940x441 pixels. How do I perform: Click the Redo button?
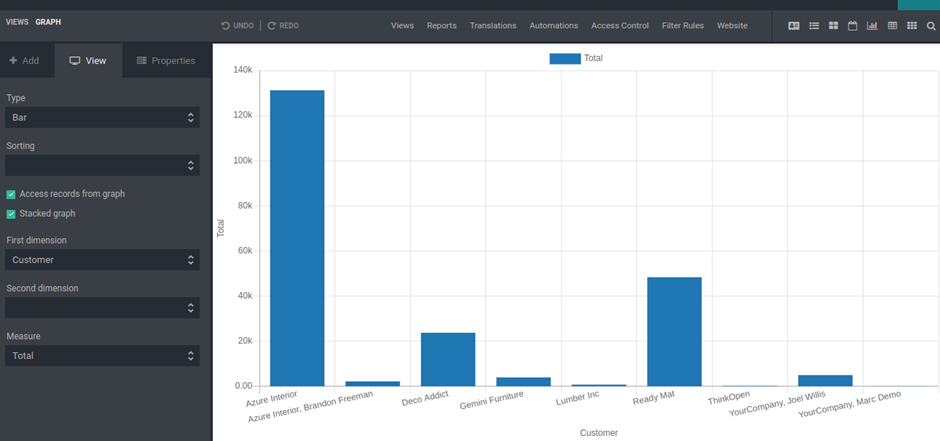tap(283, 26)
